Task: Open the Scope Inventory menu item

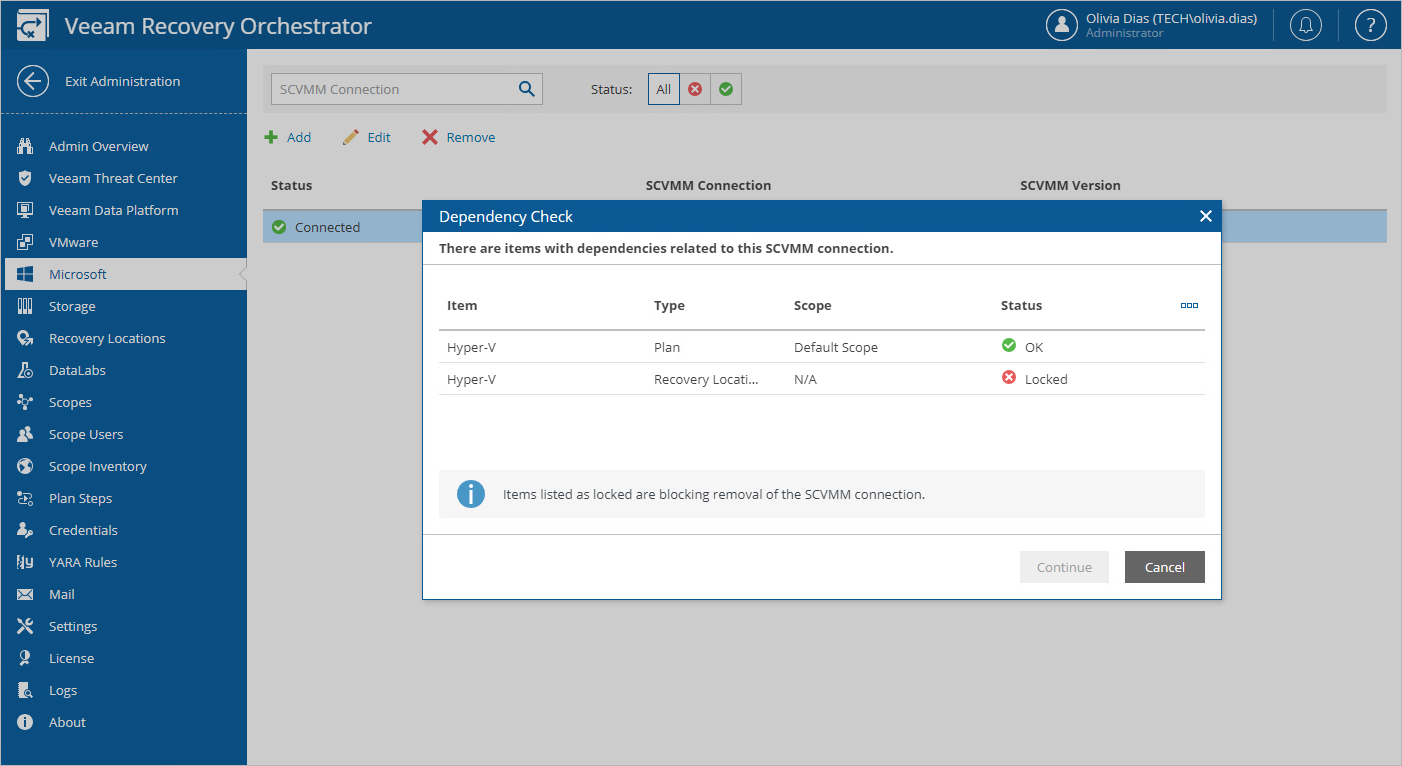Action: tap(126, 466)
